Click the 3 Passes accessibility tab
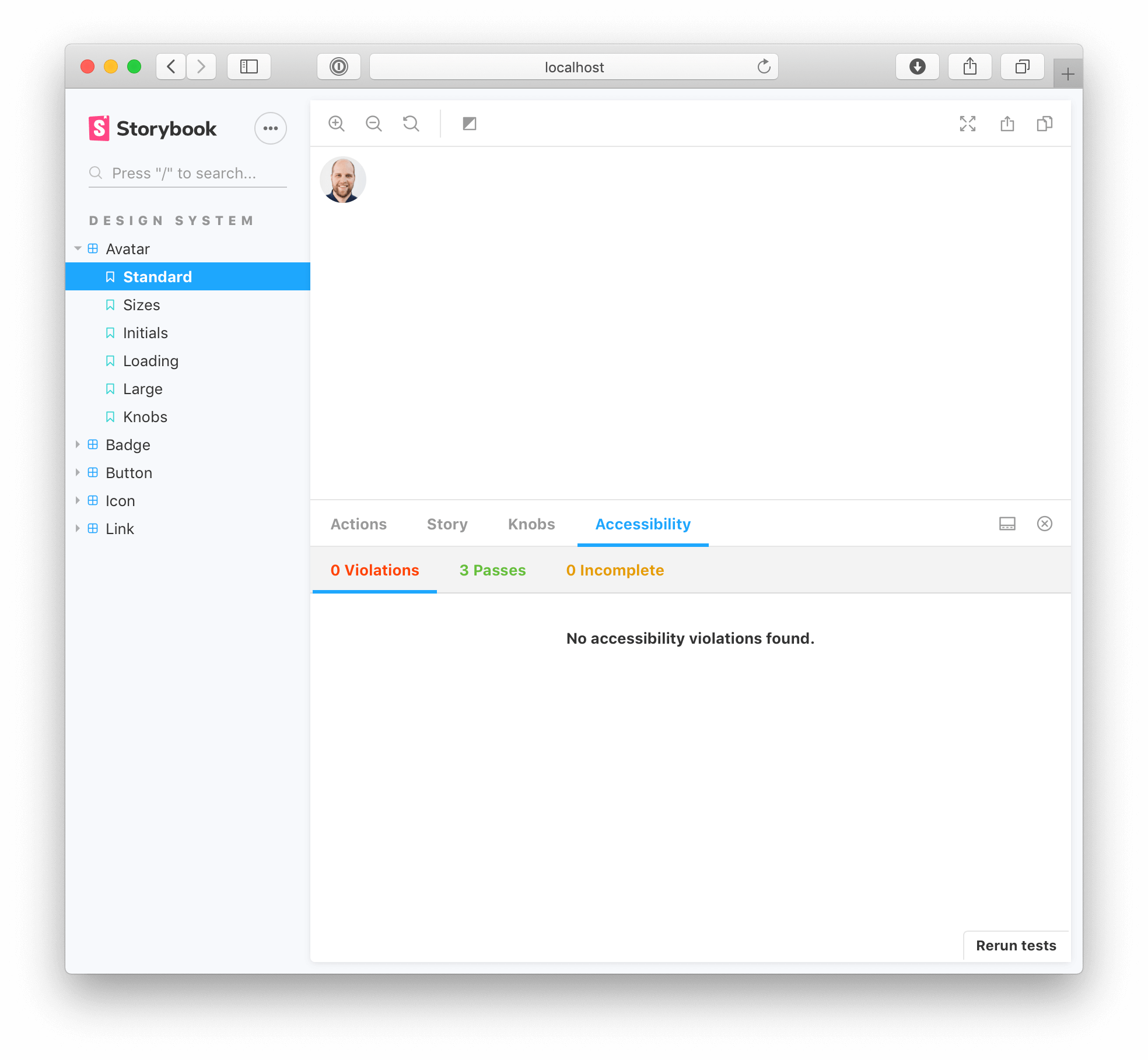Image resolution: width=1148 pixels, height=1060 pixels. (492, 570)
